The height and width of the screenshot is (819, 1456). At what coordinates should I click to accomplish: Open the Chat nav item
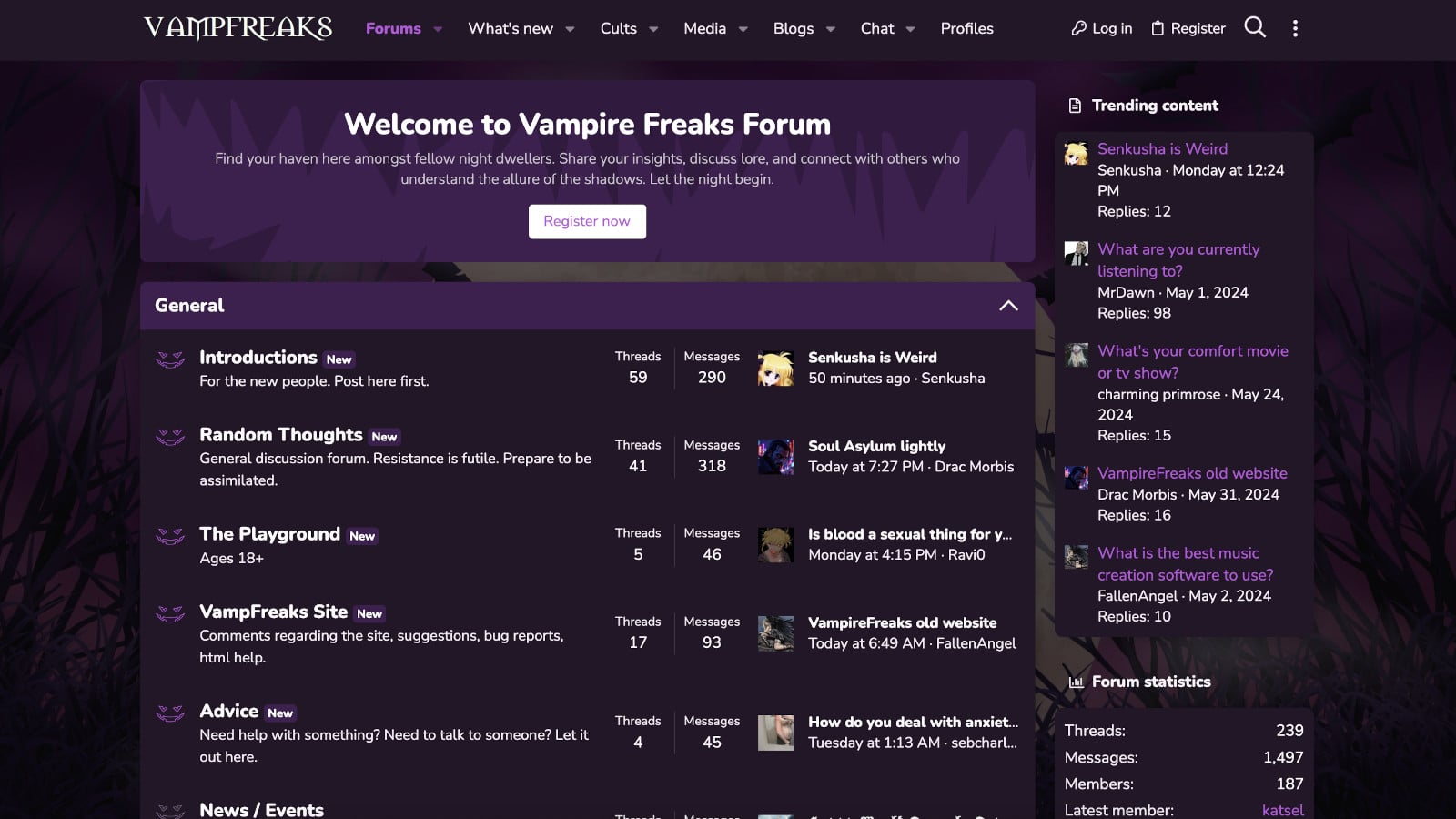tap(877, 28)
